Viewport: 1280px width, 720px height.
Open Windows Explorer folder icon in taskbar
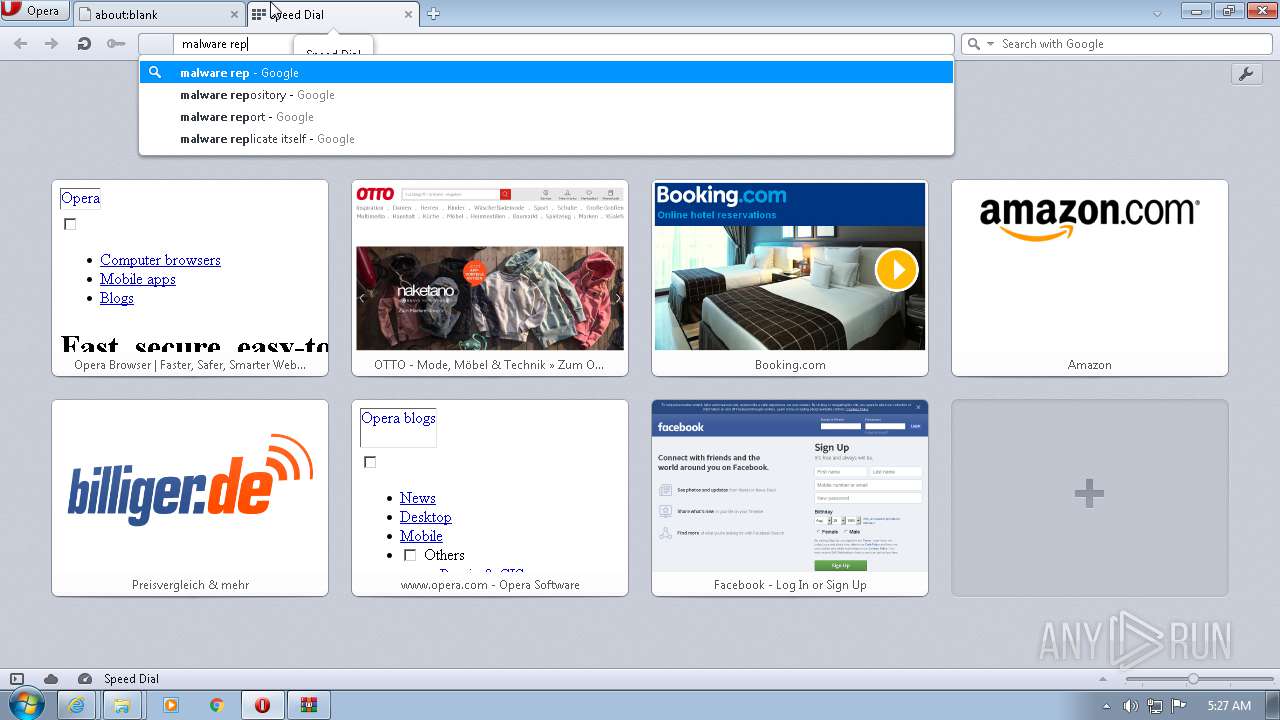point(122,705)
